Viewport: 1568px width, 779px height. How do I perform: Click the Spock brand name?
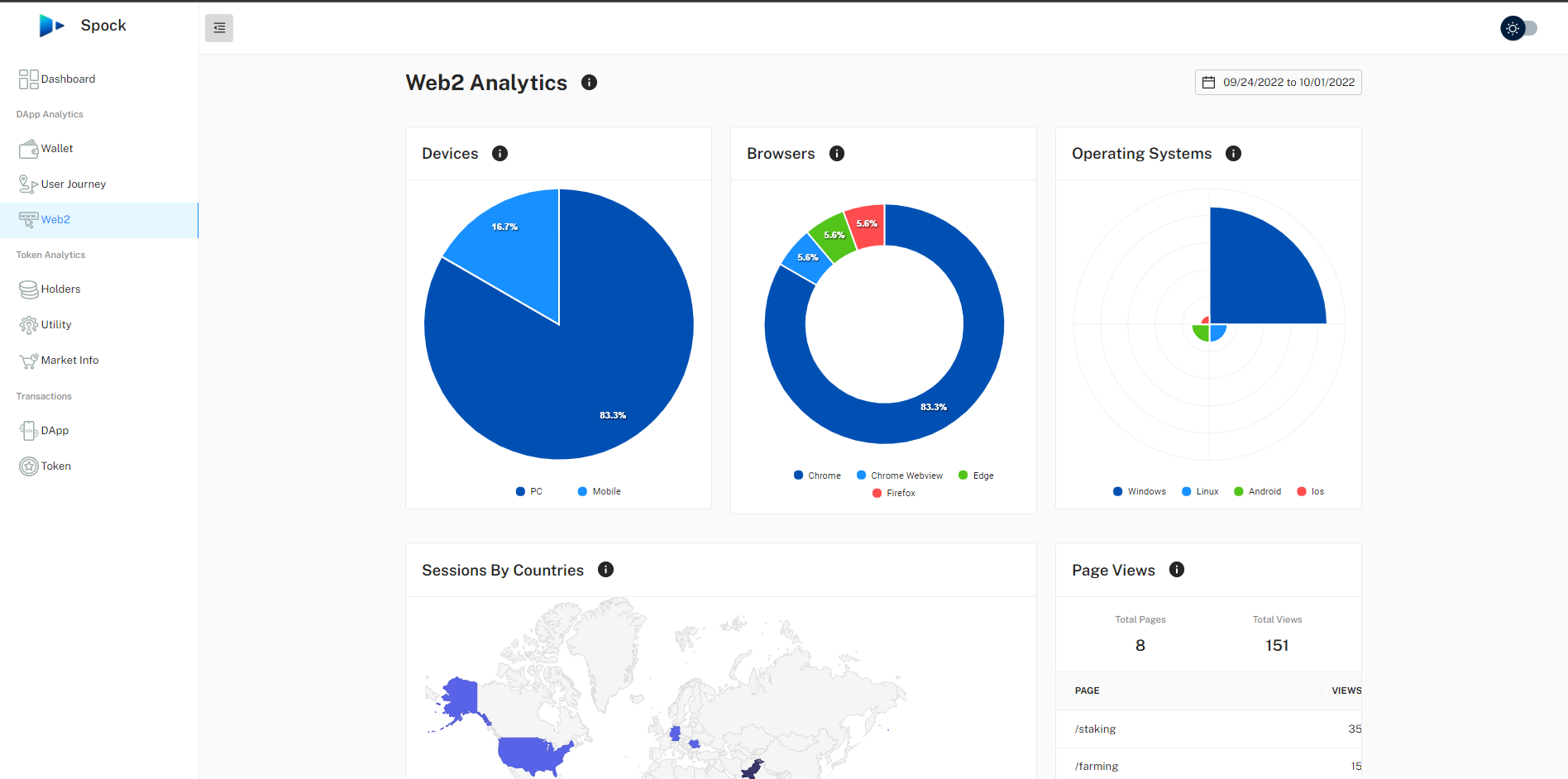(x=103, y=26)
